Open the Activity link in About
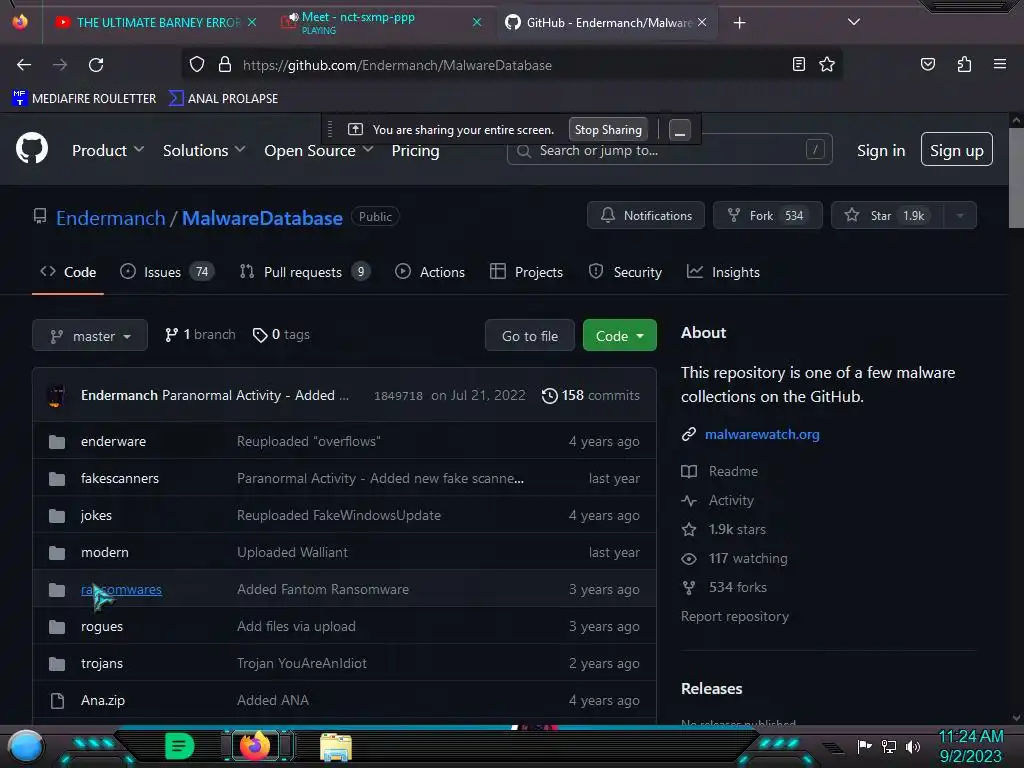1024x768 pixels. pos(718,501)
